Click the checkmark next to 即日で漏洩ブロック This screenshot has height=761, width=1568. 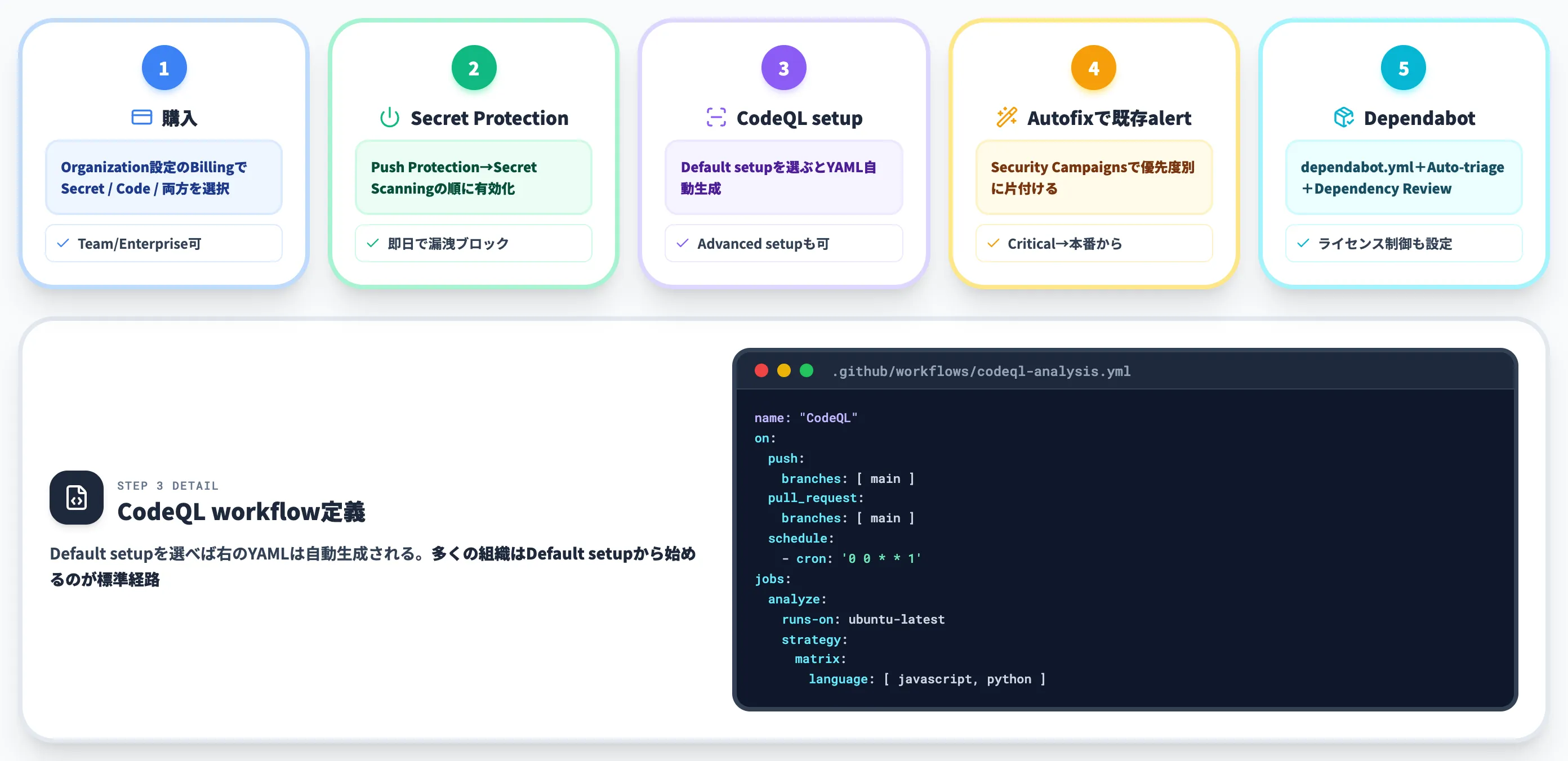(372, 243)
